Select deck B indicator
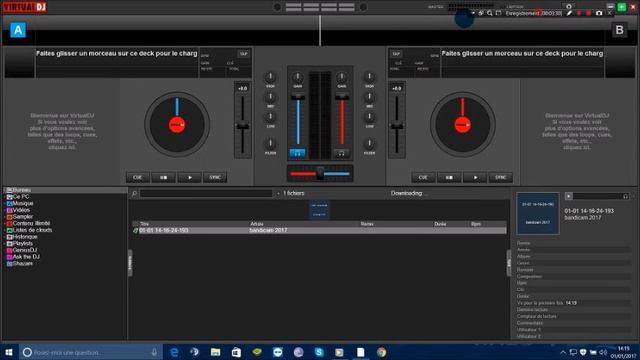The height and width of the screenshot is (360, 640). coord(619,30)
